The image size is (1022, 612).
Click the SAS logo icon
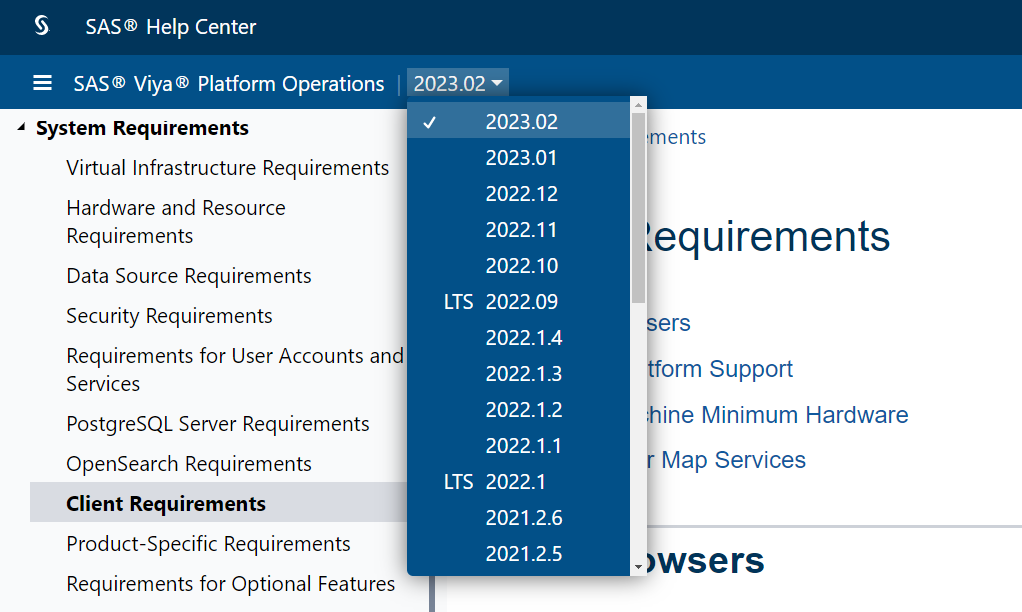coord(42,26)
